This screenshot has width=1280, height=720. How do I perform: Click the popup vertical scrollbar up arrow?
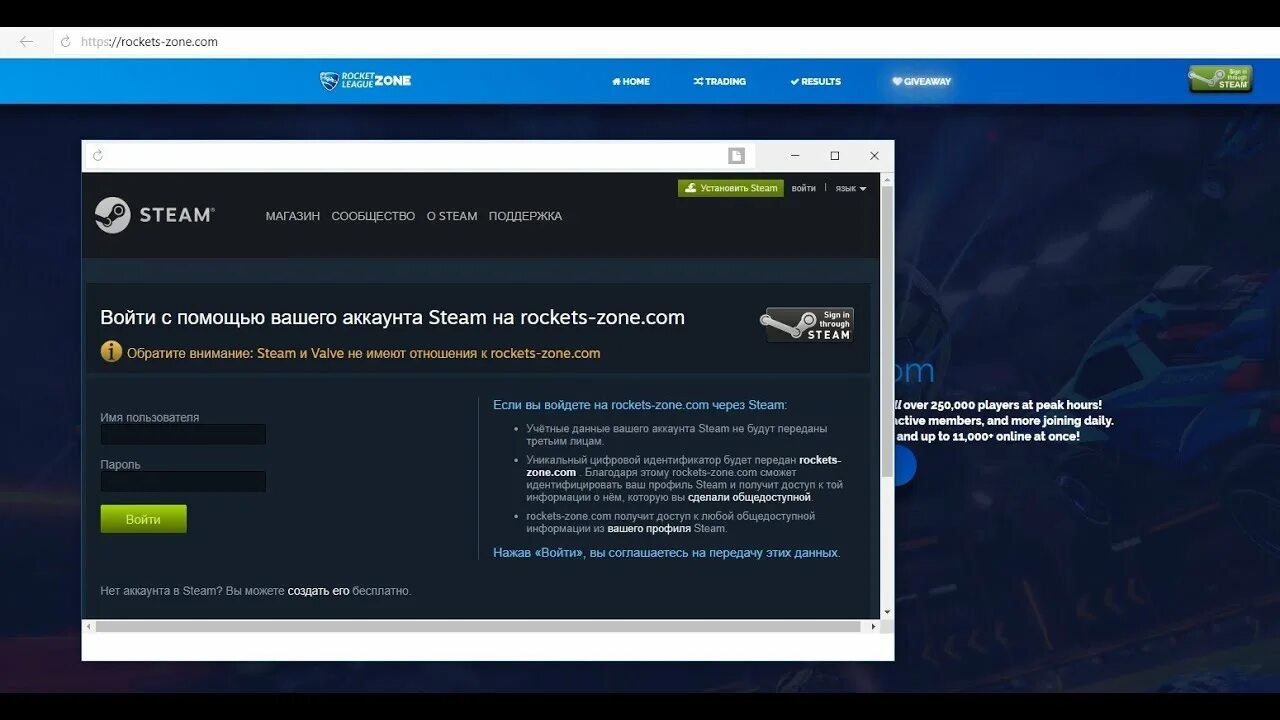887,179
